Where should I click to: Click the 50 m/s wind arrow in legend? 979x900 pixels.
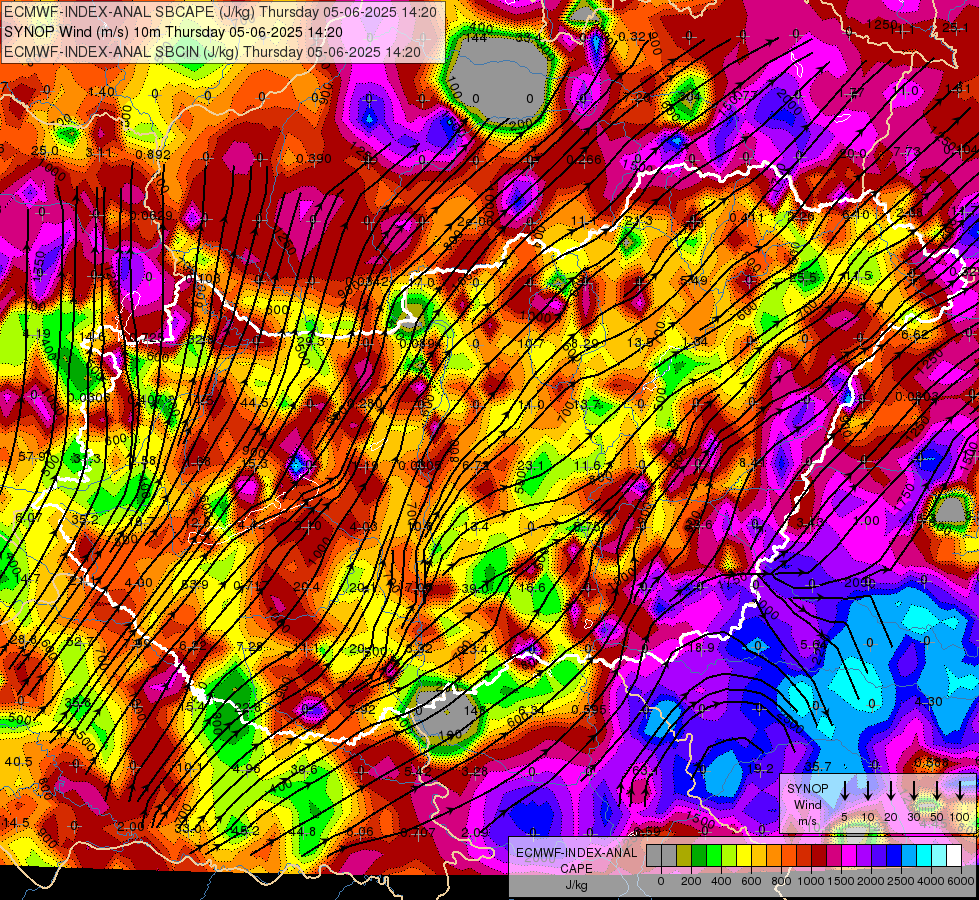point(937,791)
